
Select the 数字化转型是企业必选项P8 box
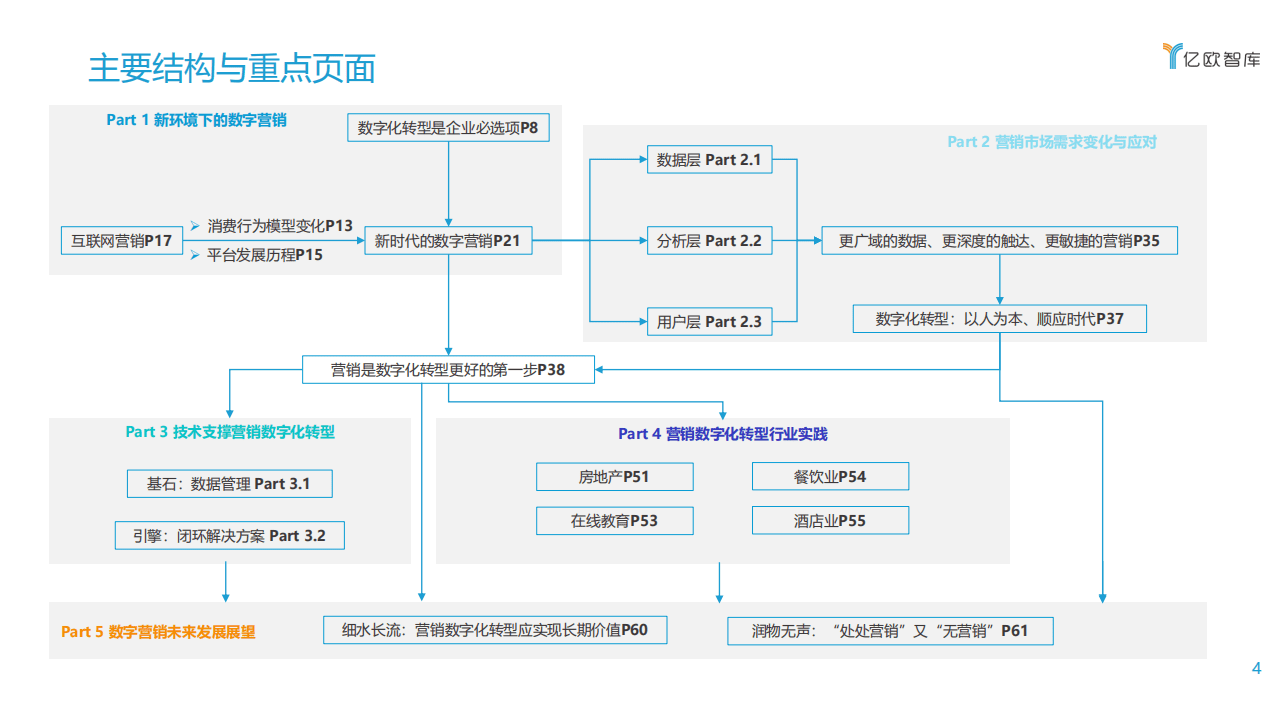[x=447, y=128]
